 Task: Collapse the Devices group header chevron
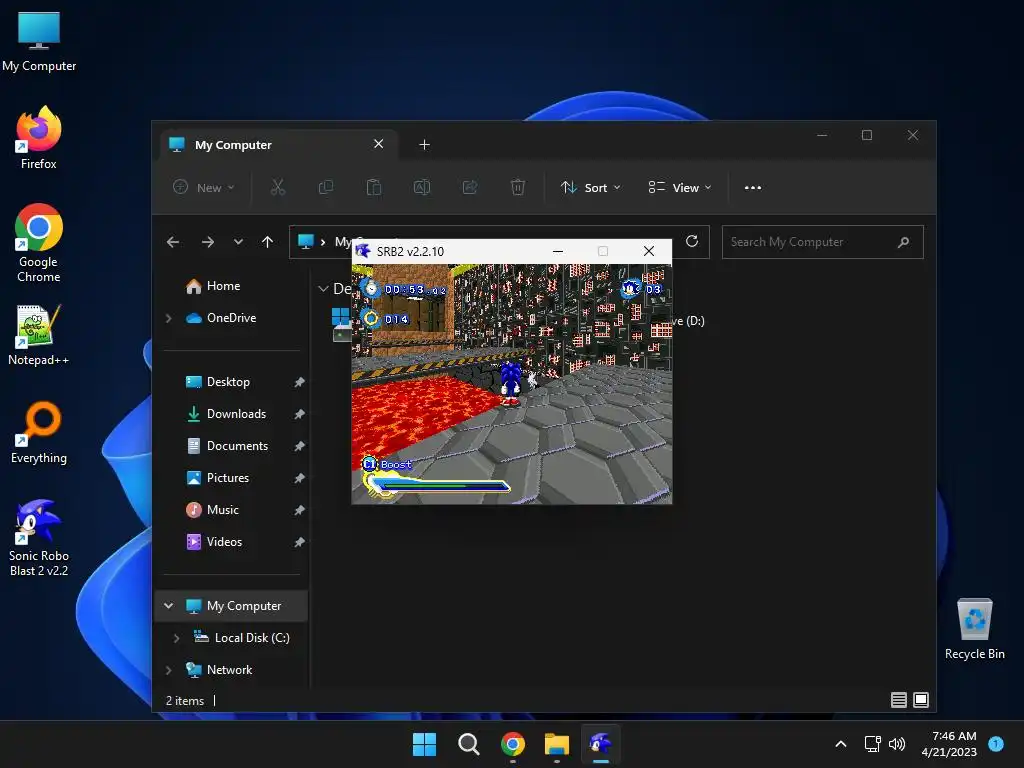tap(323, 289)
